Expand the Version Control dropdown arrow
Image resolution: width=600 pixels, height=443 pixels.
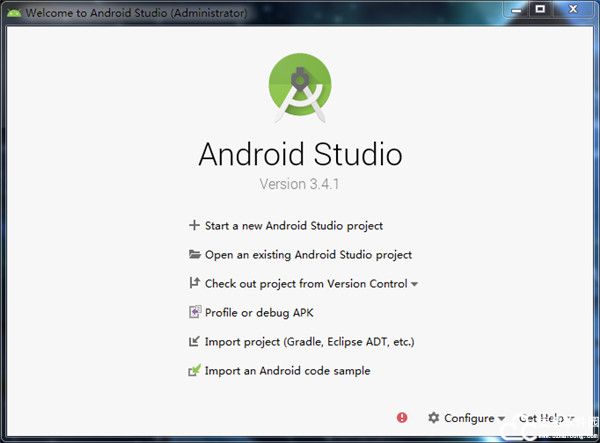[x=414, y=284]
